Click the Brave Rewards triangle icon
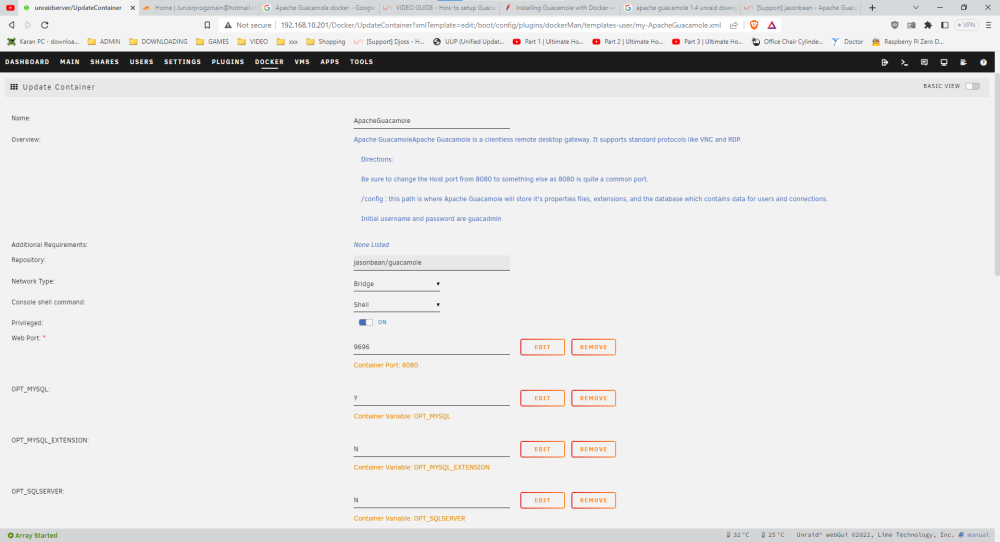 772,25
